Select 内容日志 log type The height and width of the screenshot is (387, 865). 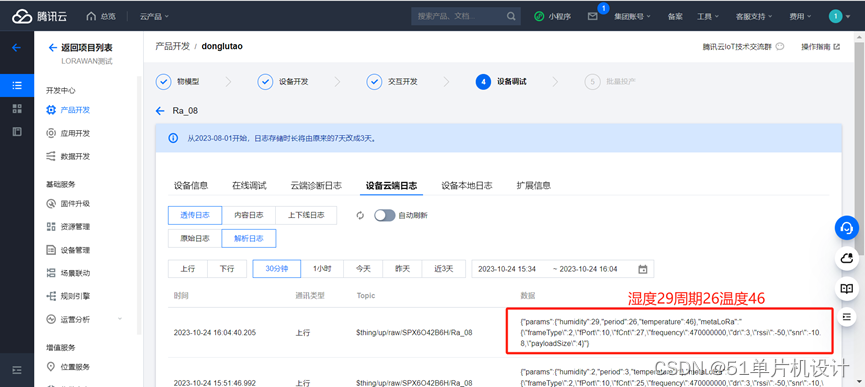248,216
